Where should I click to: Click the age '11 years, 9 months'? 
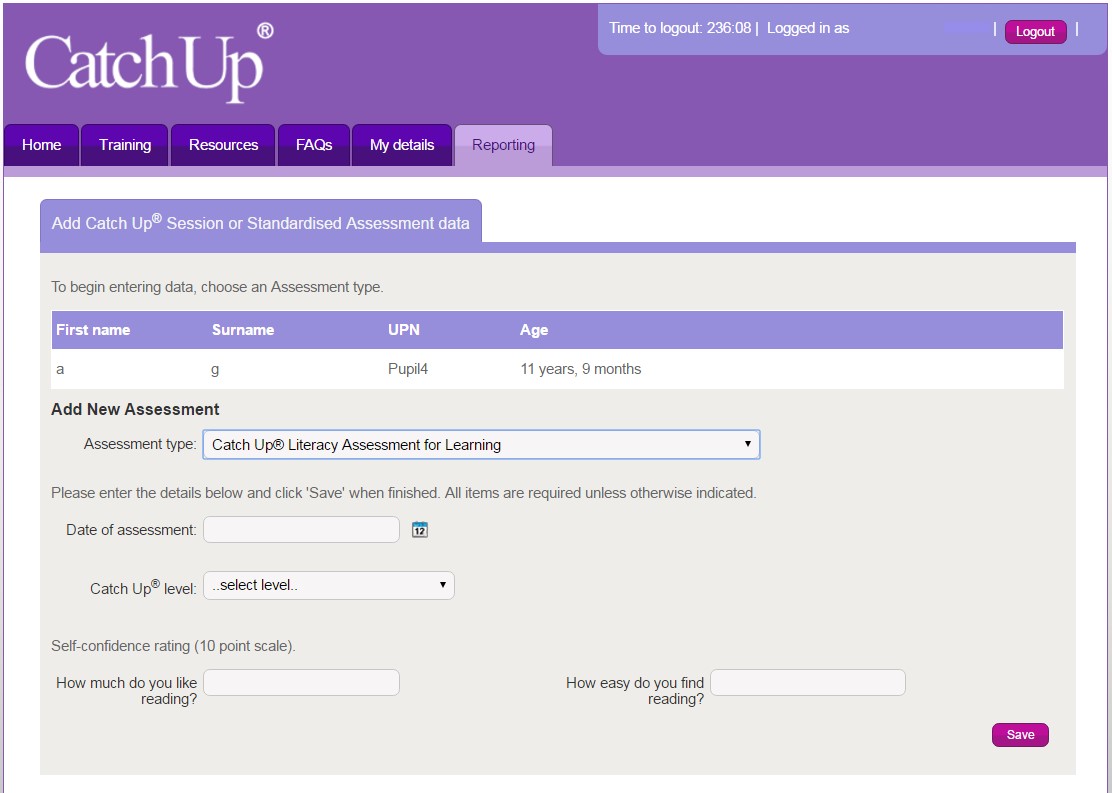(581, 369)
